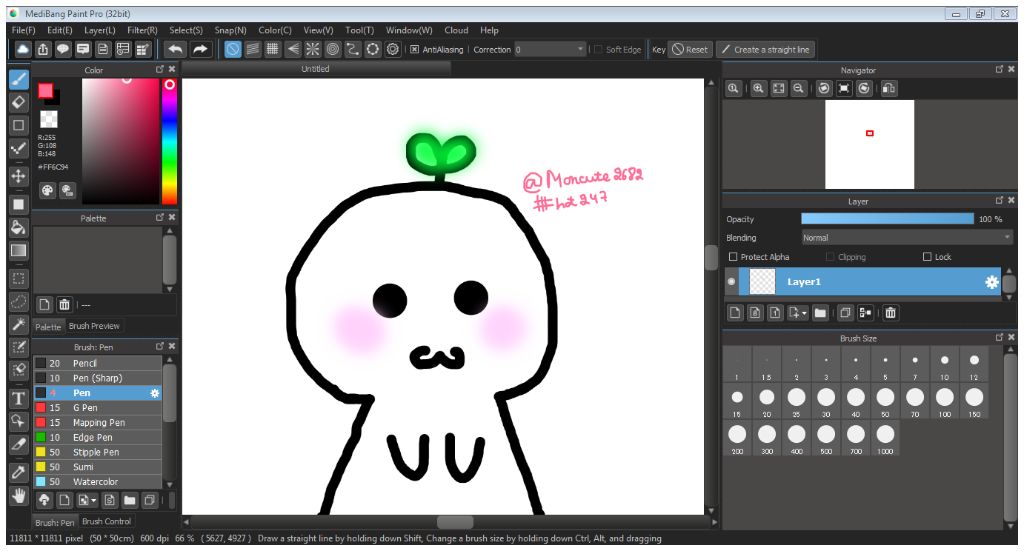
Task: Duplicate layer icon in Layer panel
Action: [845, 313]
